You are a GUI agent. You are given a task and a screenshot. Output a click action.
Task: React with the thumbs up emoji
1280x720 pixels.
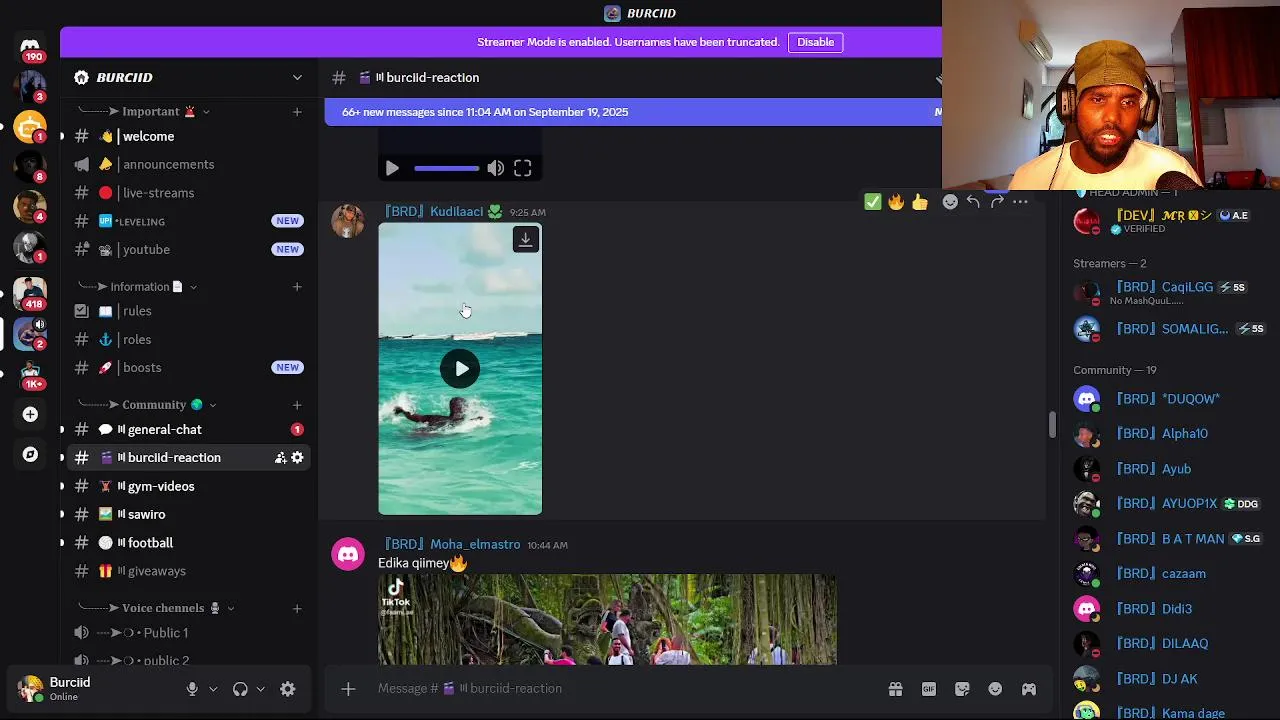919,202
